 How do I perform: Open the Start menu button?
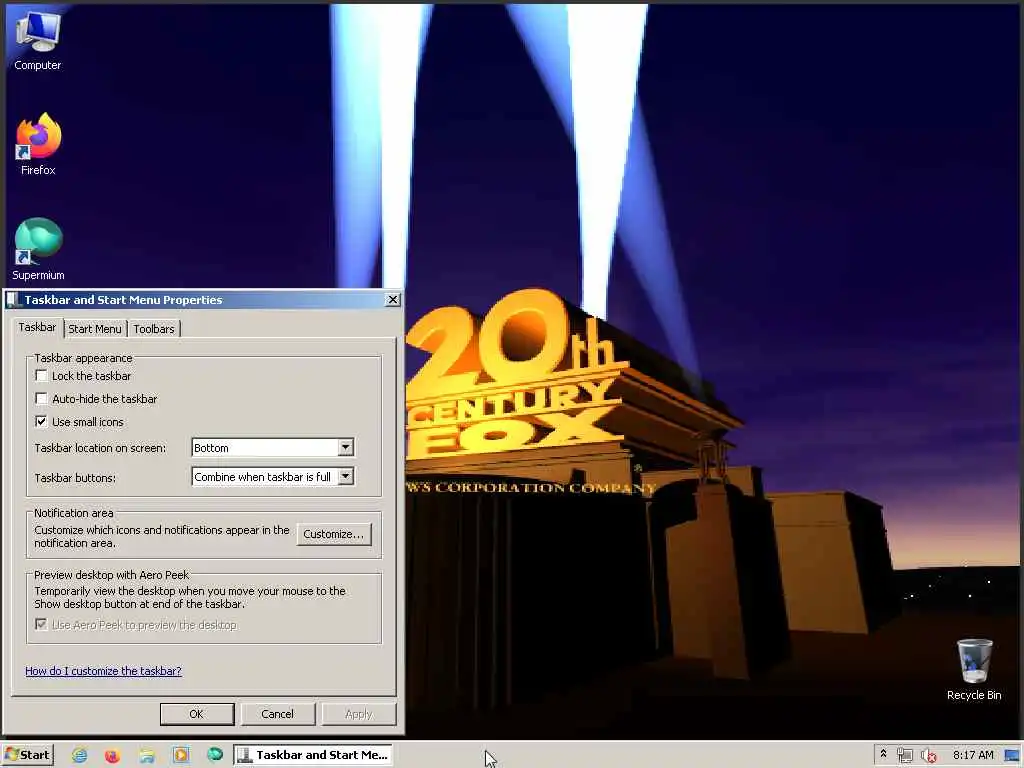click(27, 755)
